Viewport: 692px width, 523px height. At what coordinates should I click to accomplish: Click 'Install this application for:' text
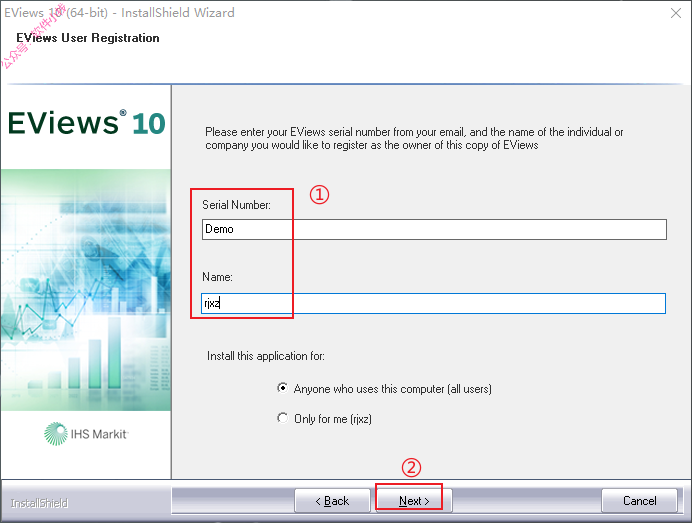click(x=266, y=356)
